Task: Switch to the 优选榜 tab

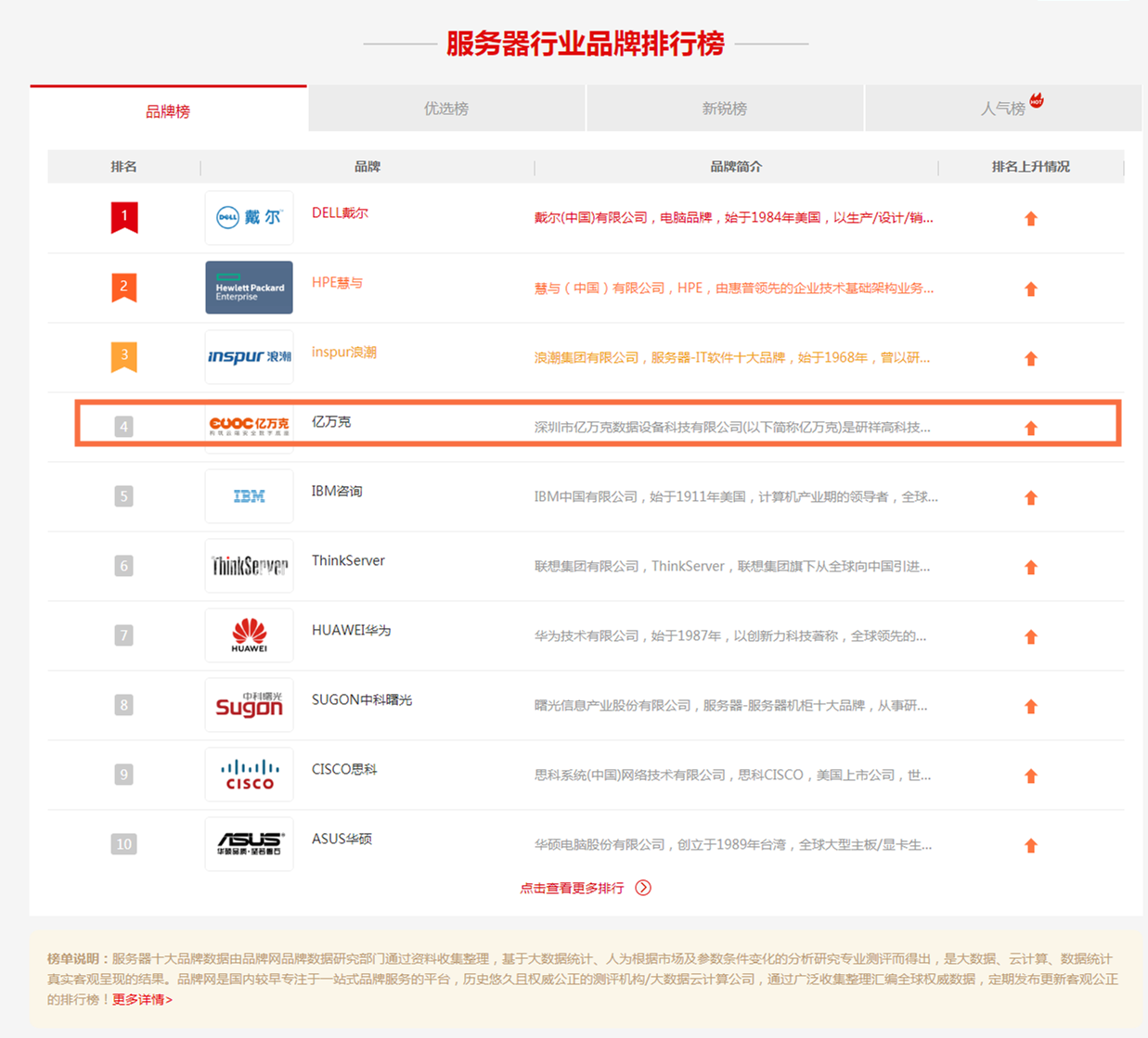Action: (x=446, y=109)
